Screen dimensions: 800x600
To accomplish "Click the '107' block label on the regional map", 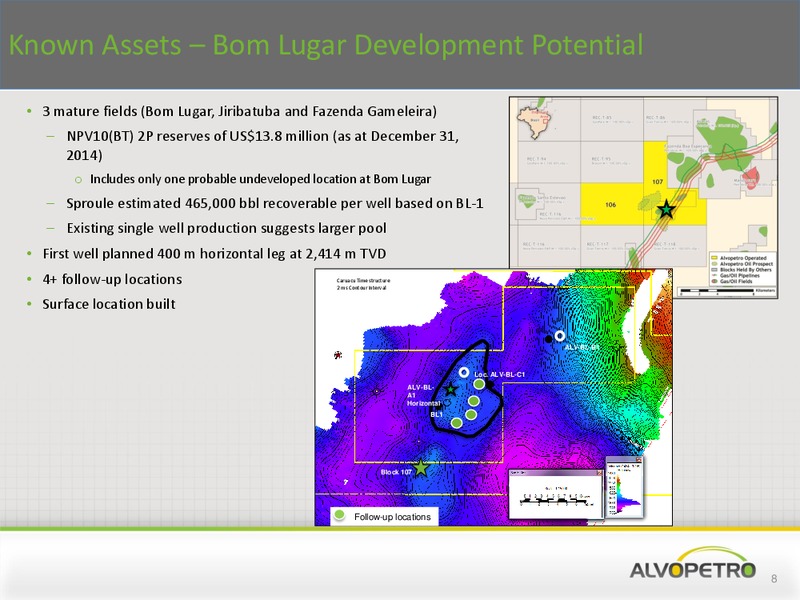I will tap(657, 182).
